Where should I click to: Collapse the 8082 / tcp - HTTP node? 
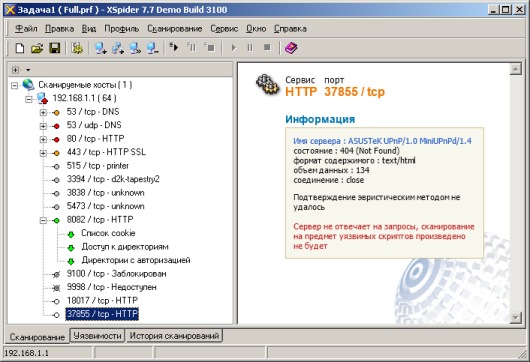[x=43, y=221]
